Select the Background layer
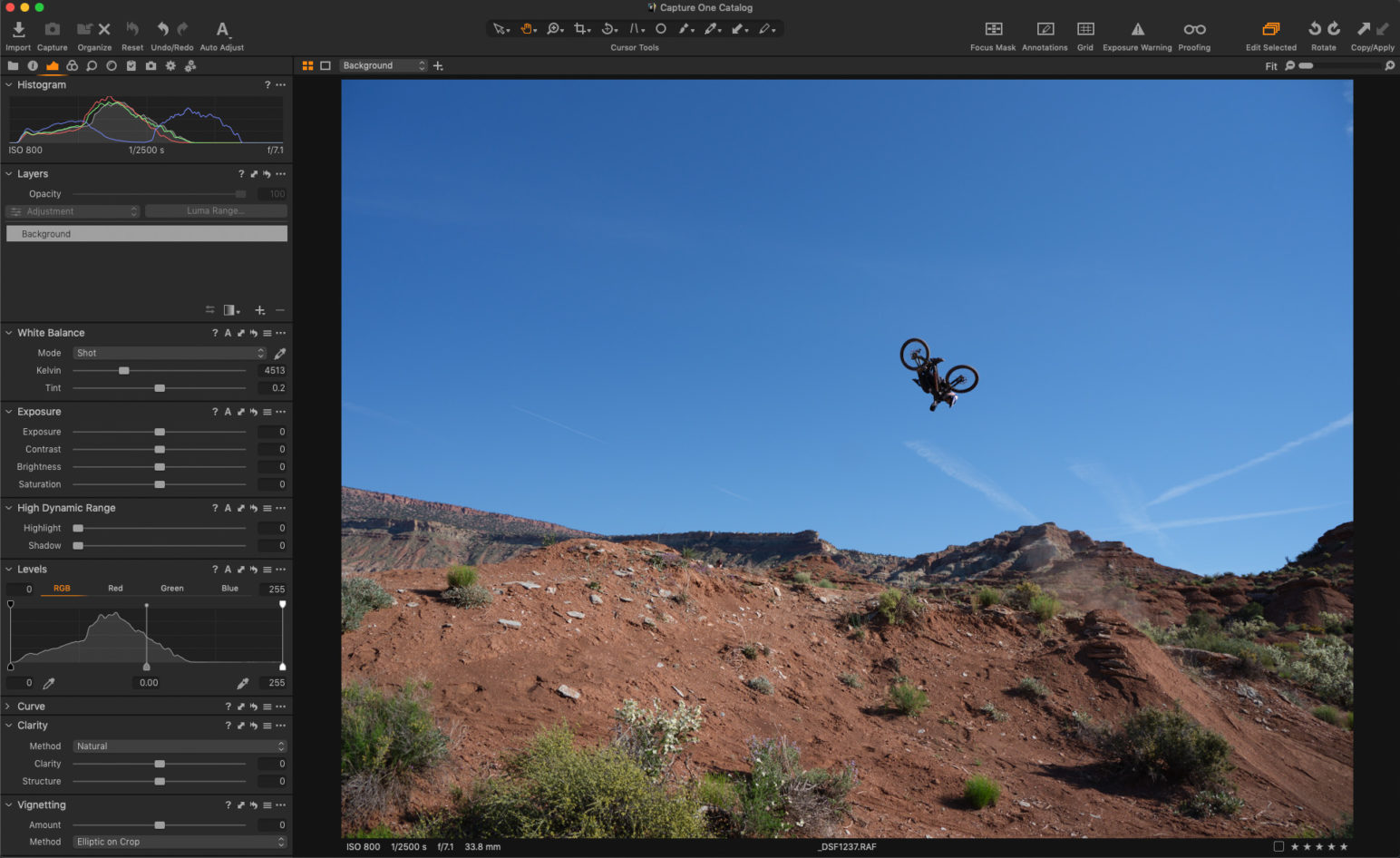Viewport: 1400px width, 858px height. [x=146, y=233]
